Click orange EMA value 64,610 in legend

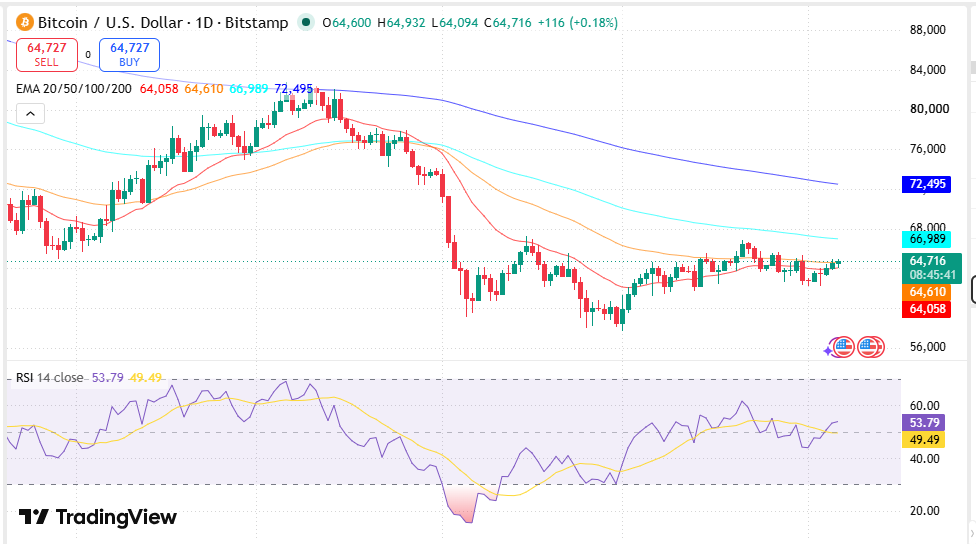(x=204, y=89)
